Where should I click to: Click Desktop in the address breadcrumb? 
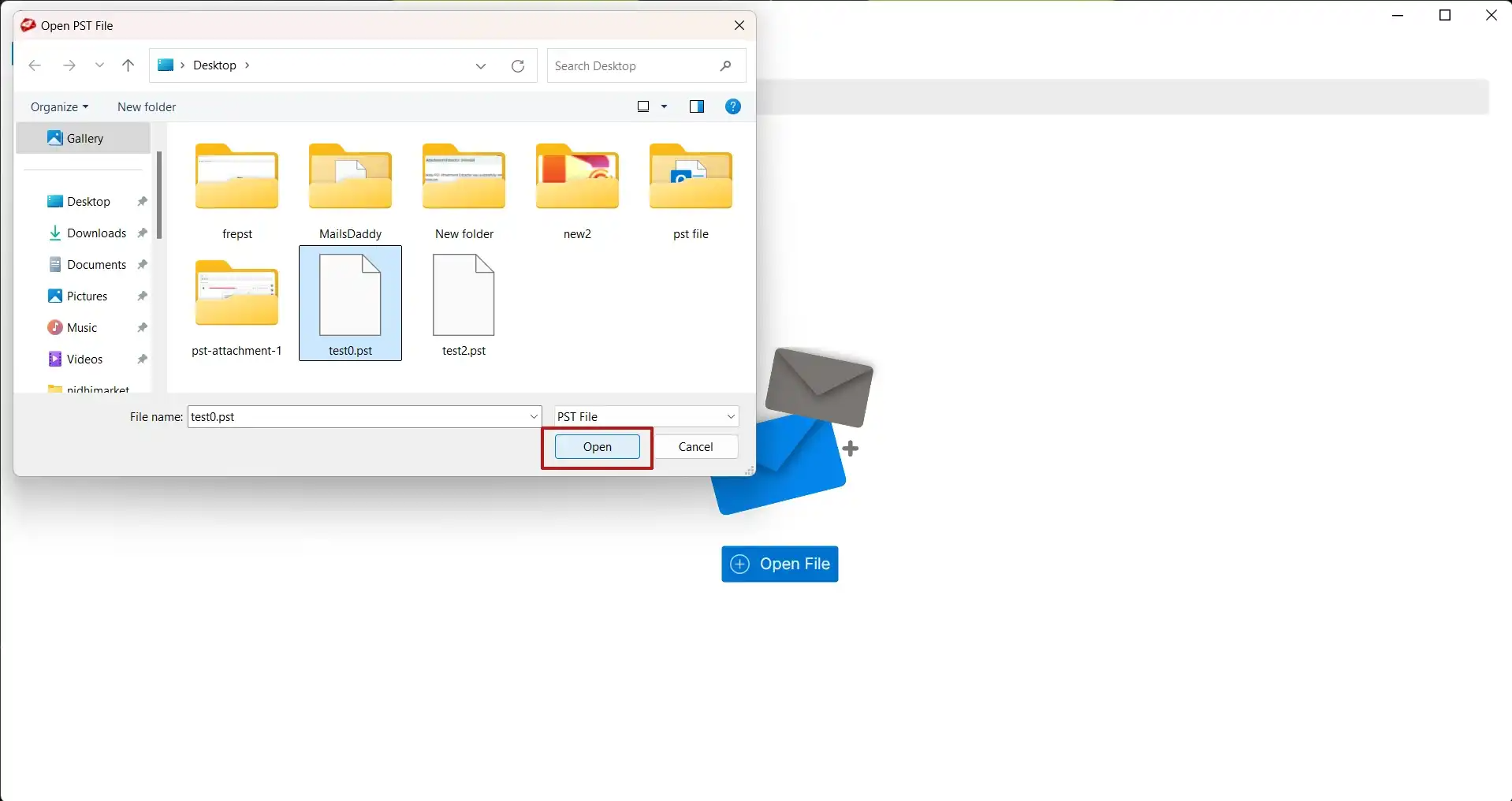pos(214,65)
